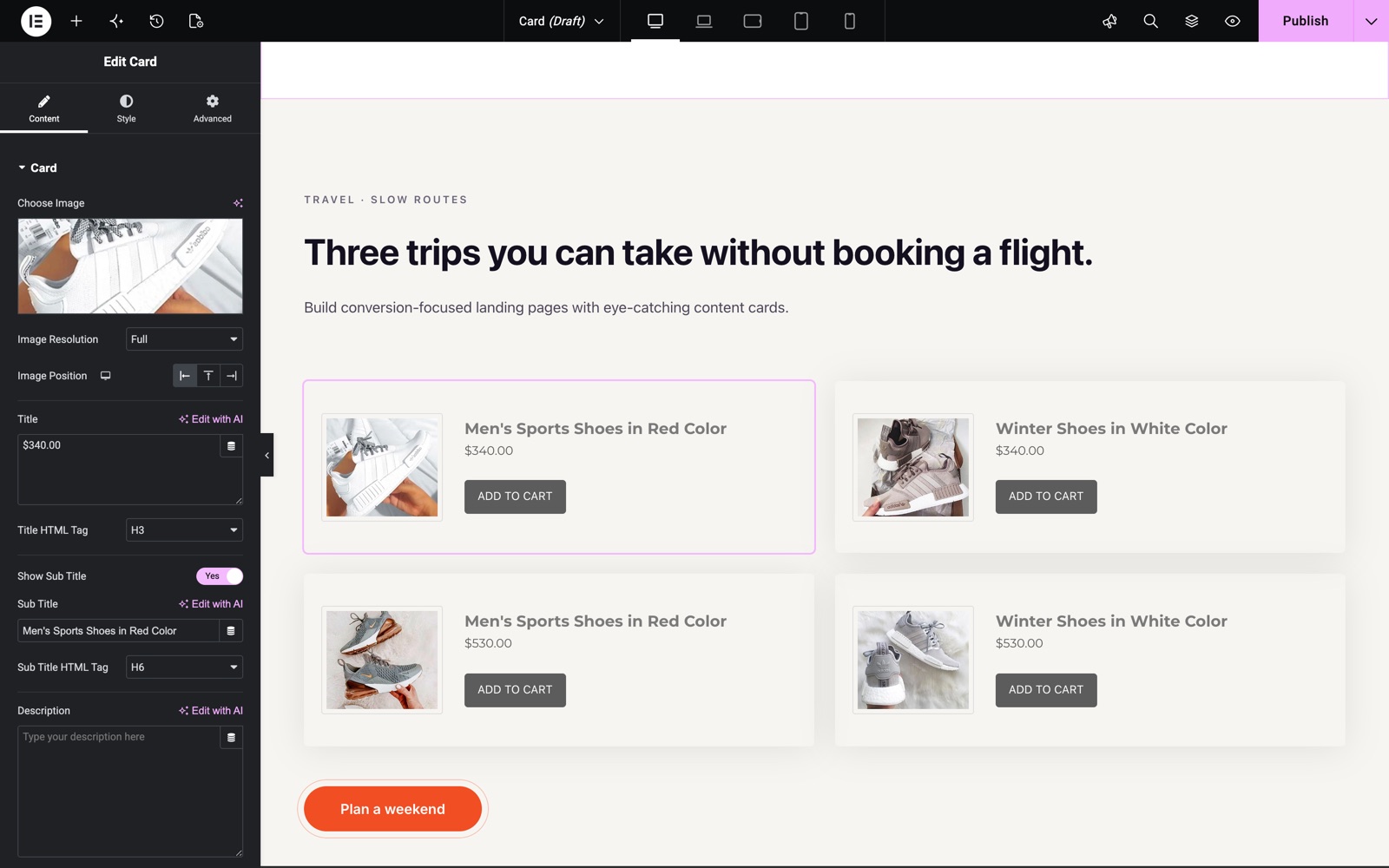Set image position to left
The width and height of the screenshot is (1389, 868).
pyautogui.click(x=184, y=376)
